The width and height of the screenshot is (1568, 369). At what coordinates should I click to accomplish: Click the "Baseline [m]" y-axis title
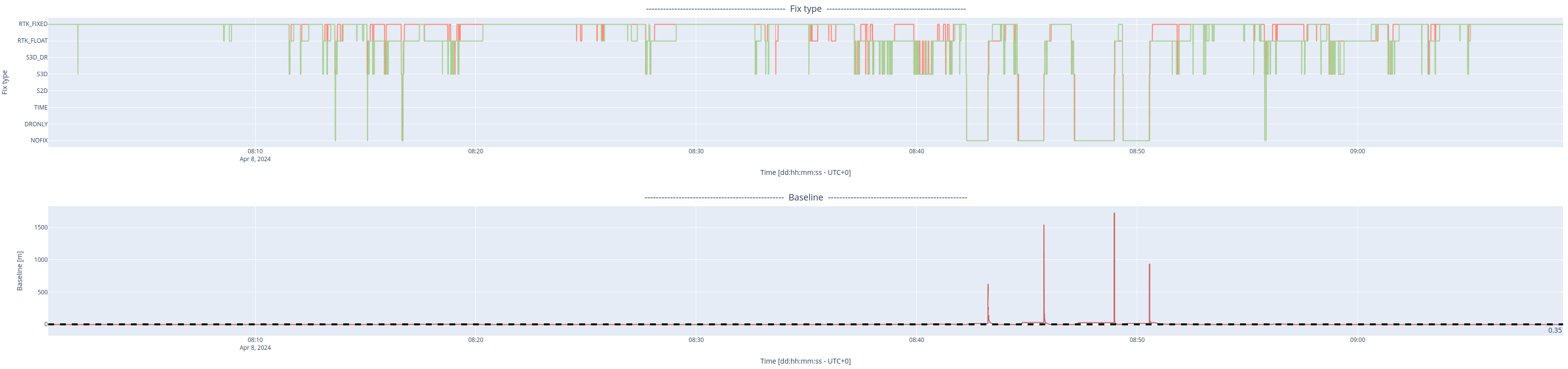point(20,271)
